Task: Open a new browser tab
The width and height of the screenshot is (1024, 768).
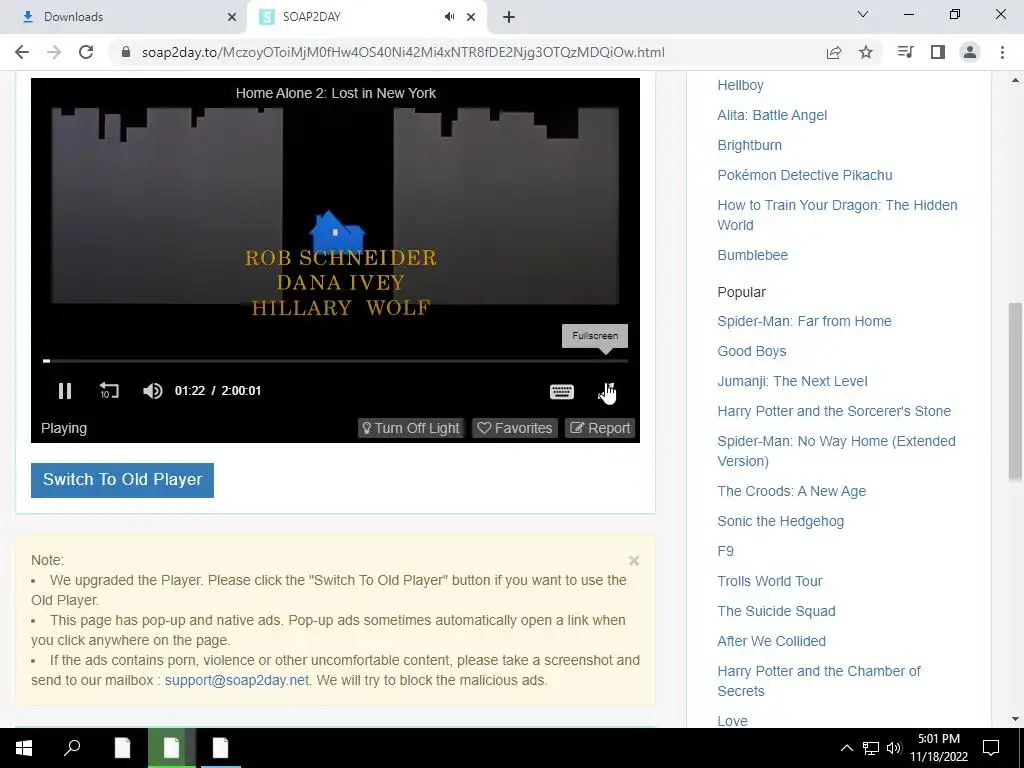Action: coord(509,17)
